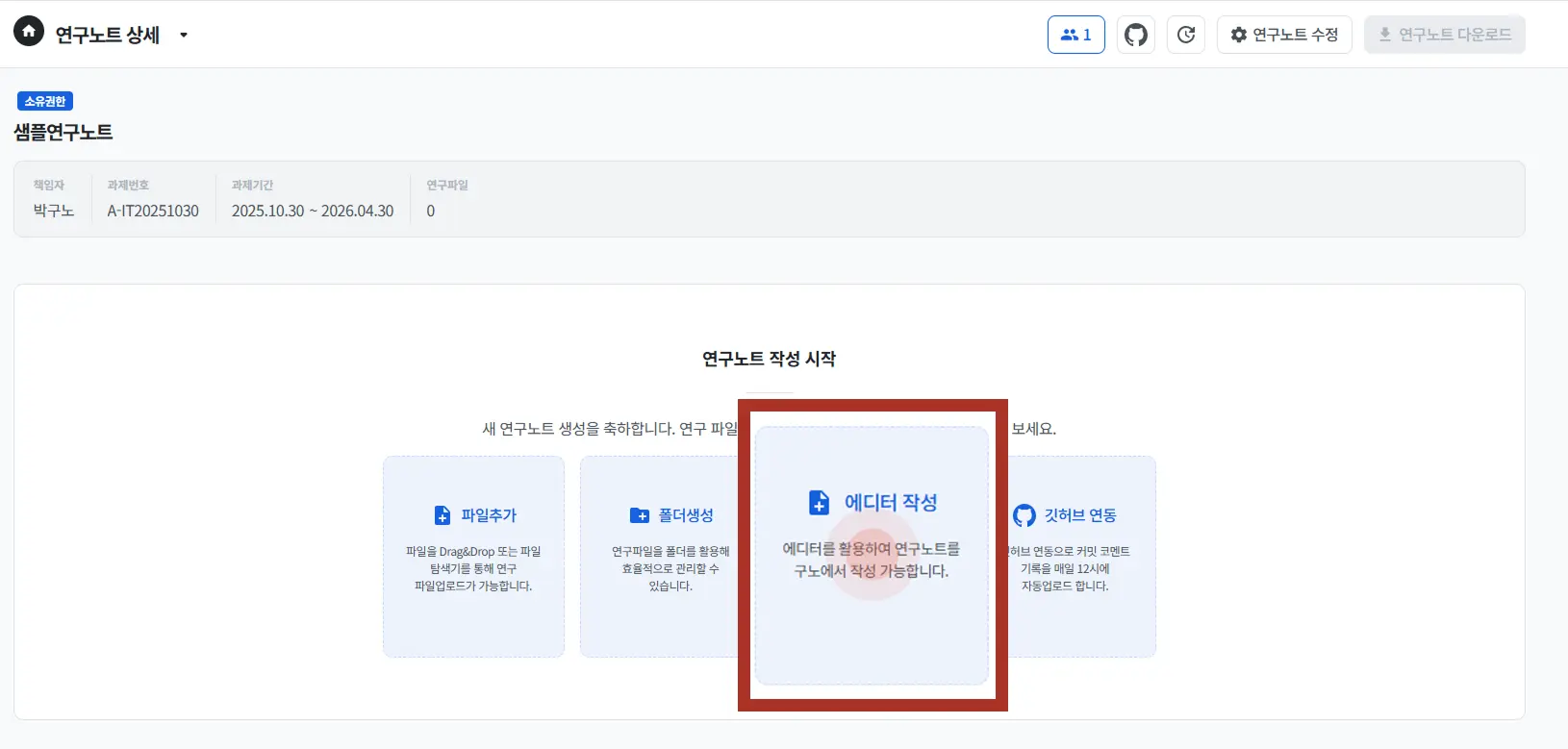The width and height of the screenshot is (1568, 749).
Task: Go to the home icon
Action: click(x=29, y=32)
